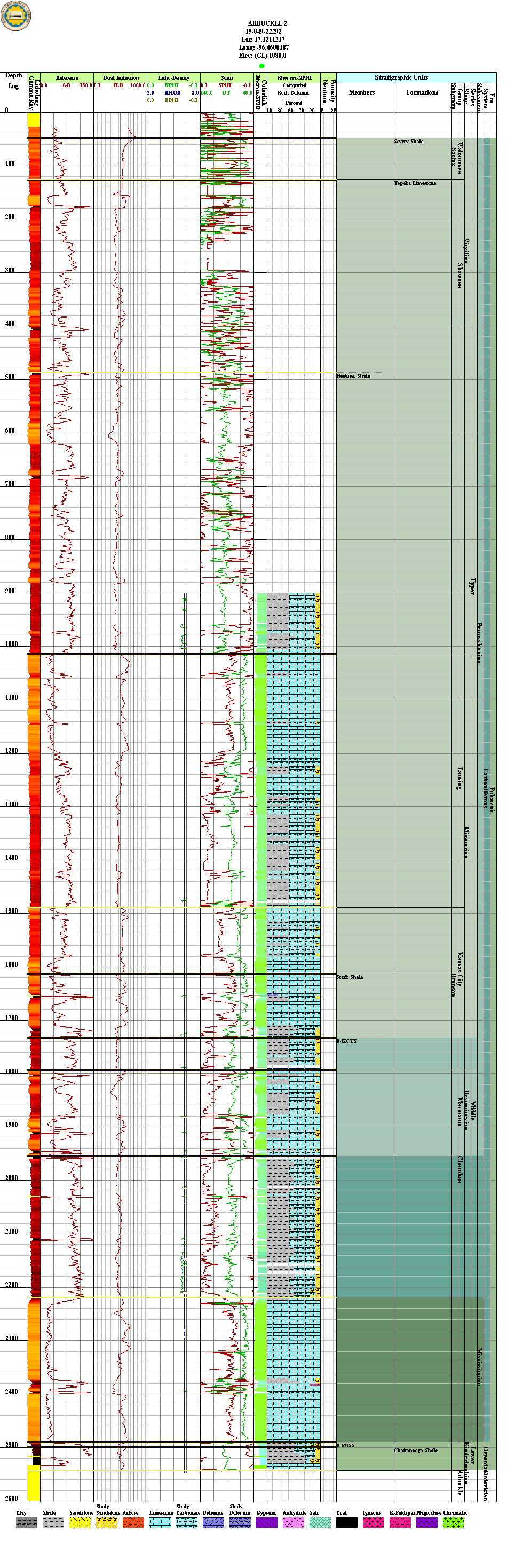Click the K-Feldspar legend pattern

pos(401,1523)
